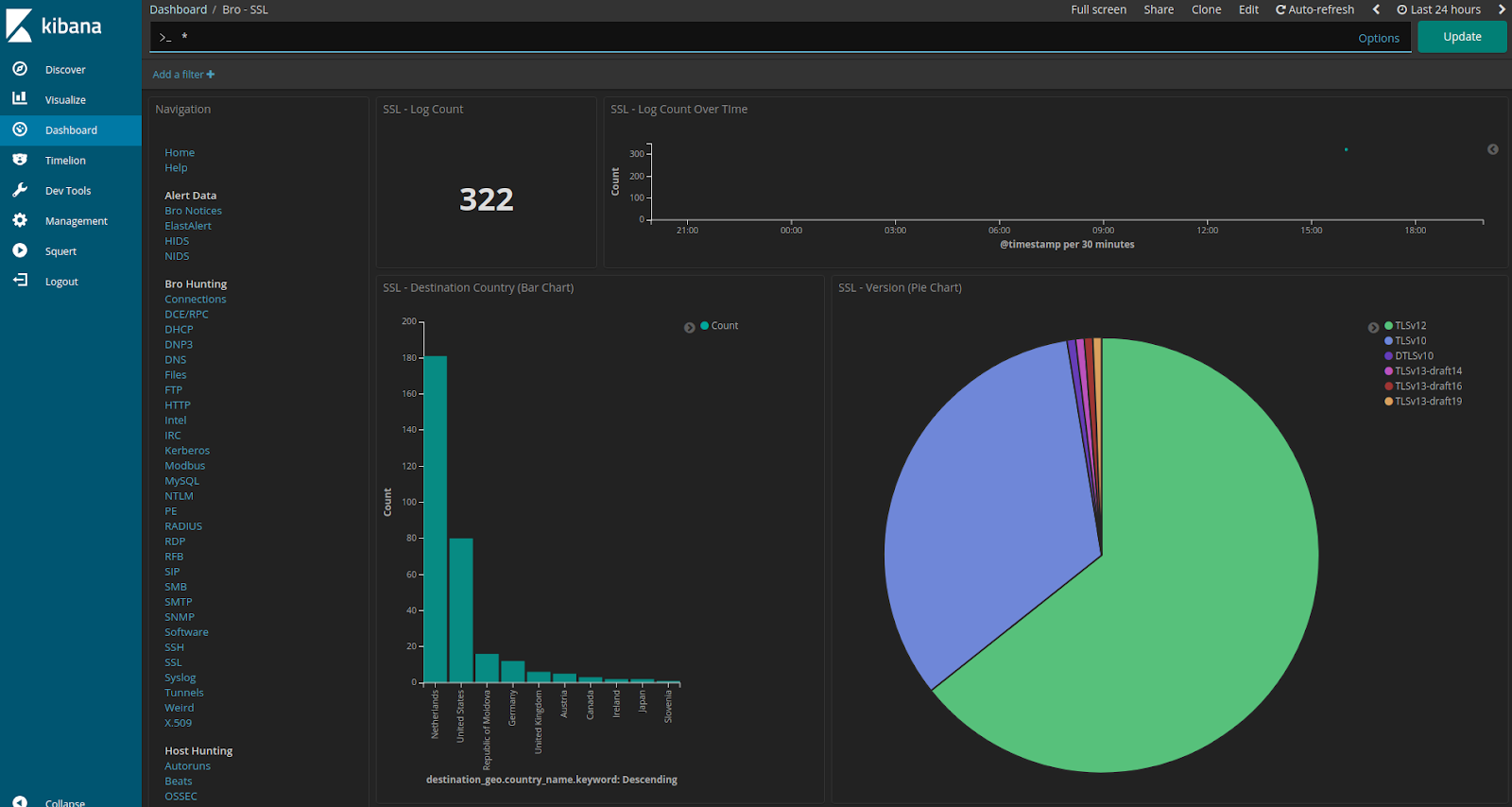This screenshot has height=807, width=1512.
Task: Open Help in Navigation panel
Action: click(x=176, y=167)
